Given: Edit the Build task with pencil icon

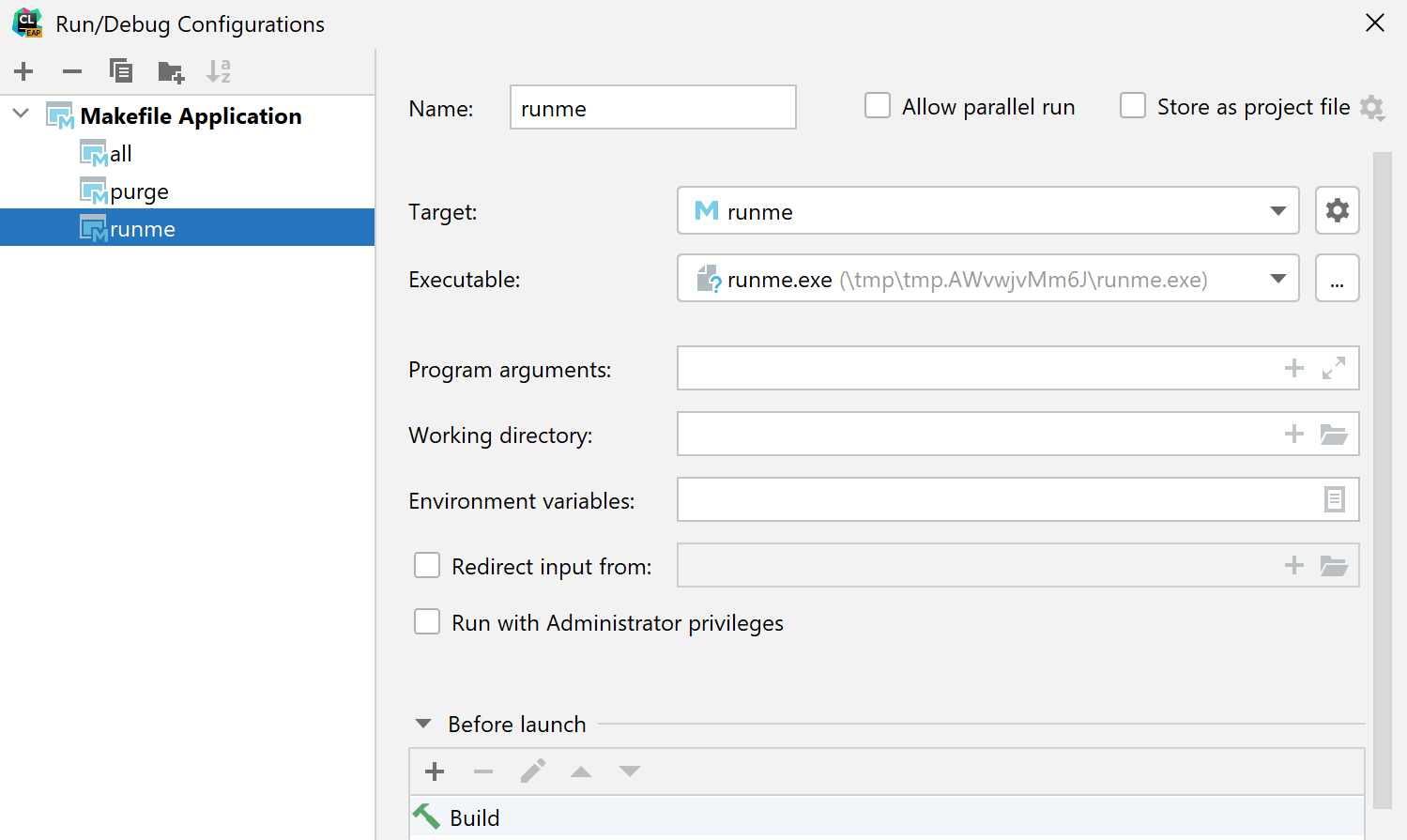Looking at the screenshot, I should point(532,771).
